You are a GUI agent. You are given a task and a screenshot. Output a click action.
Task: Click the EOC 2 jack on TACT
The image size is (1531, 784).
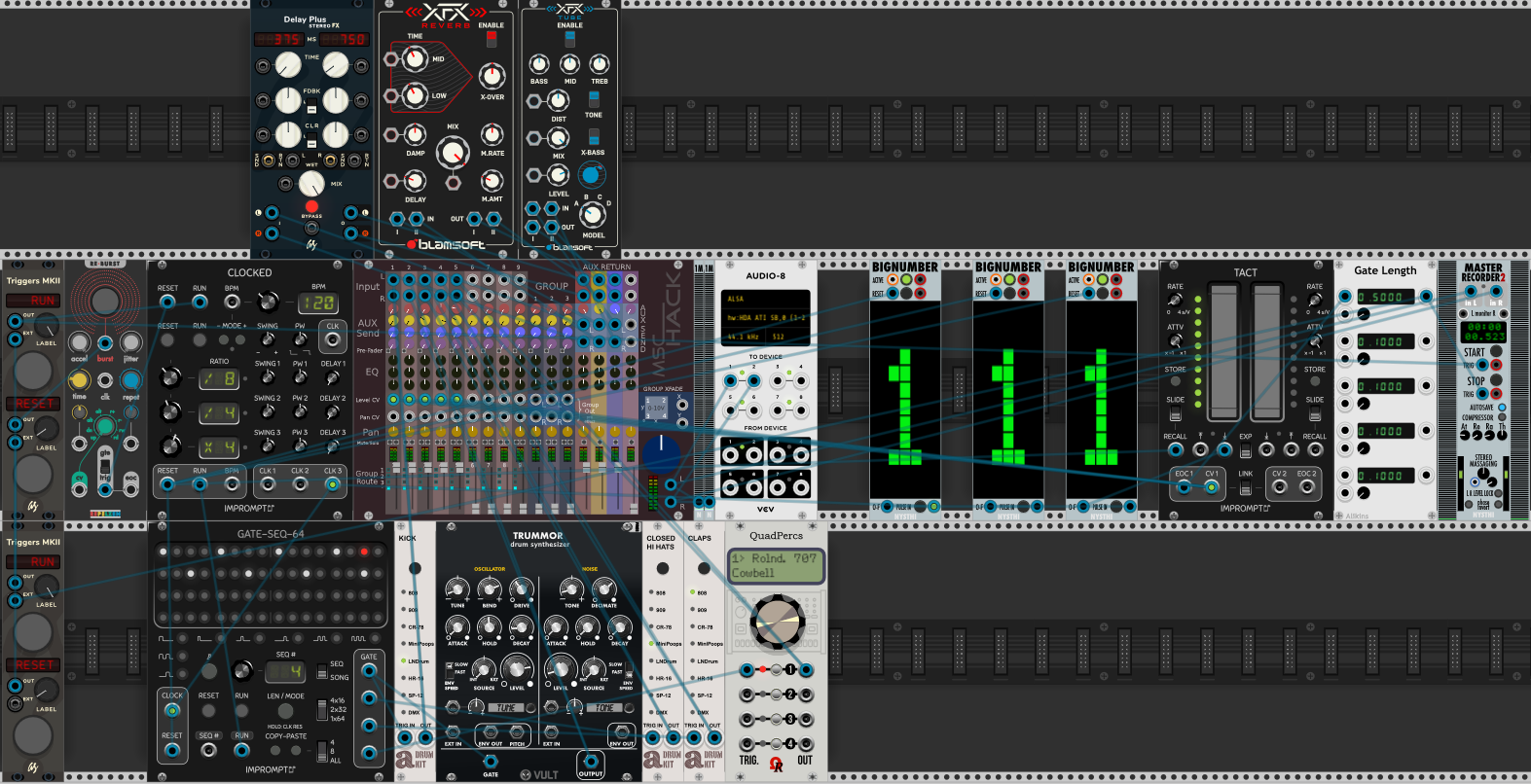click(x=1307, y=486)
